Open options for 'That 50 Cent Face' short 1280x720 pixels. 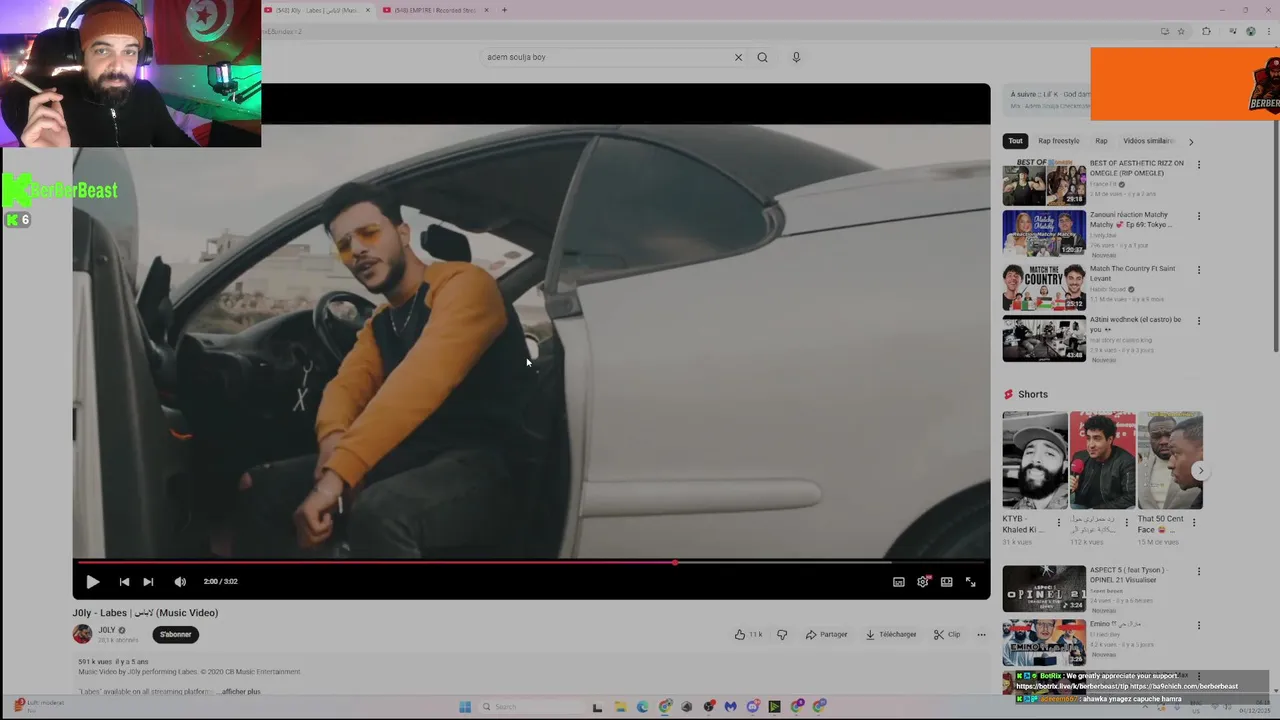[1193, 522]
